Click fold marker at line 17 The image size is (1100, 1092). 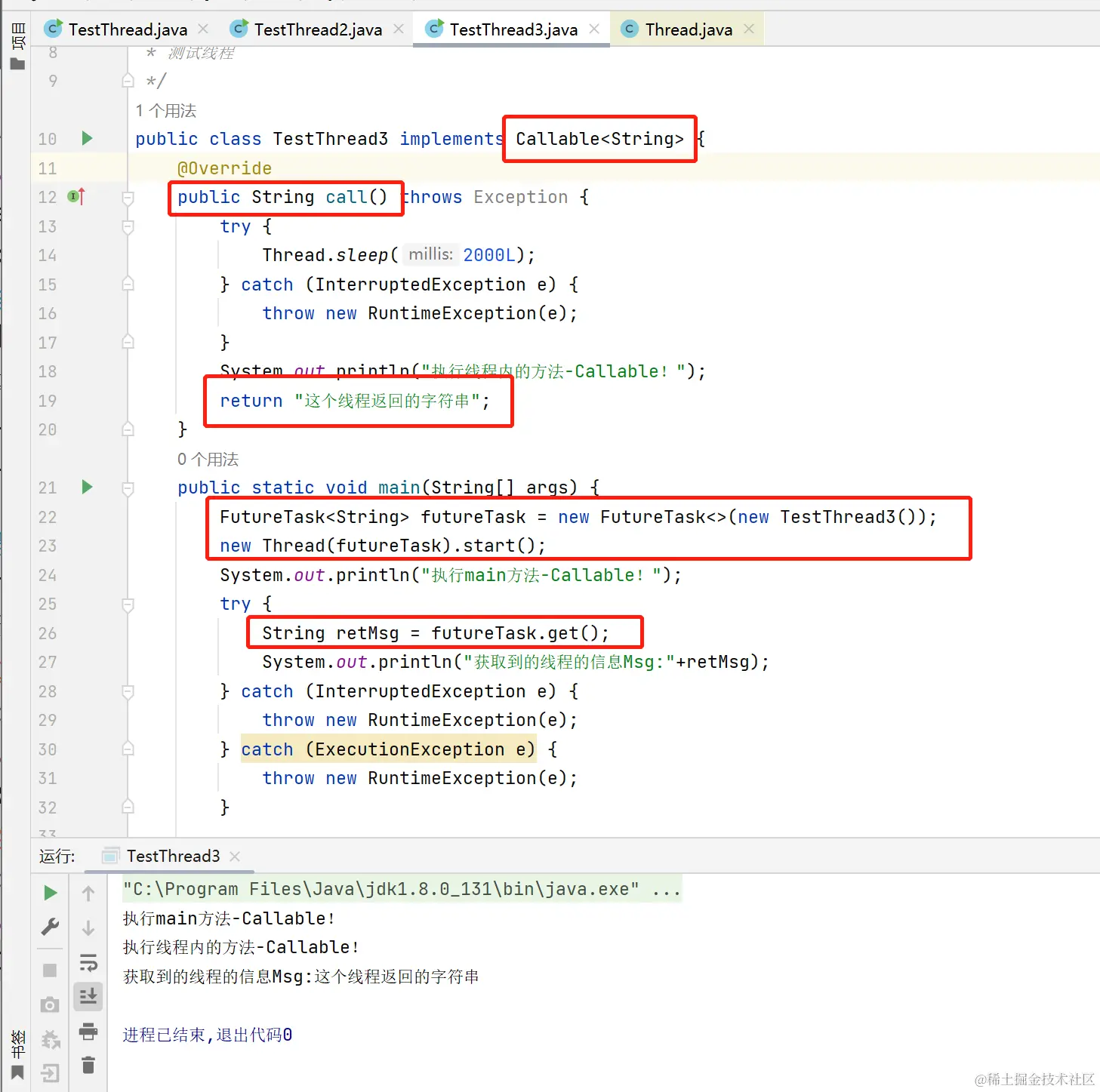[128, 343]
